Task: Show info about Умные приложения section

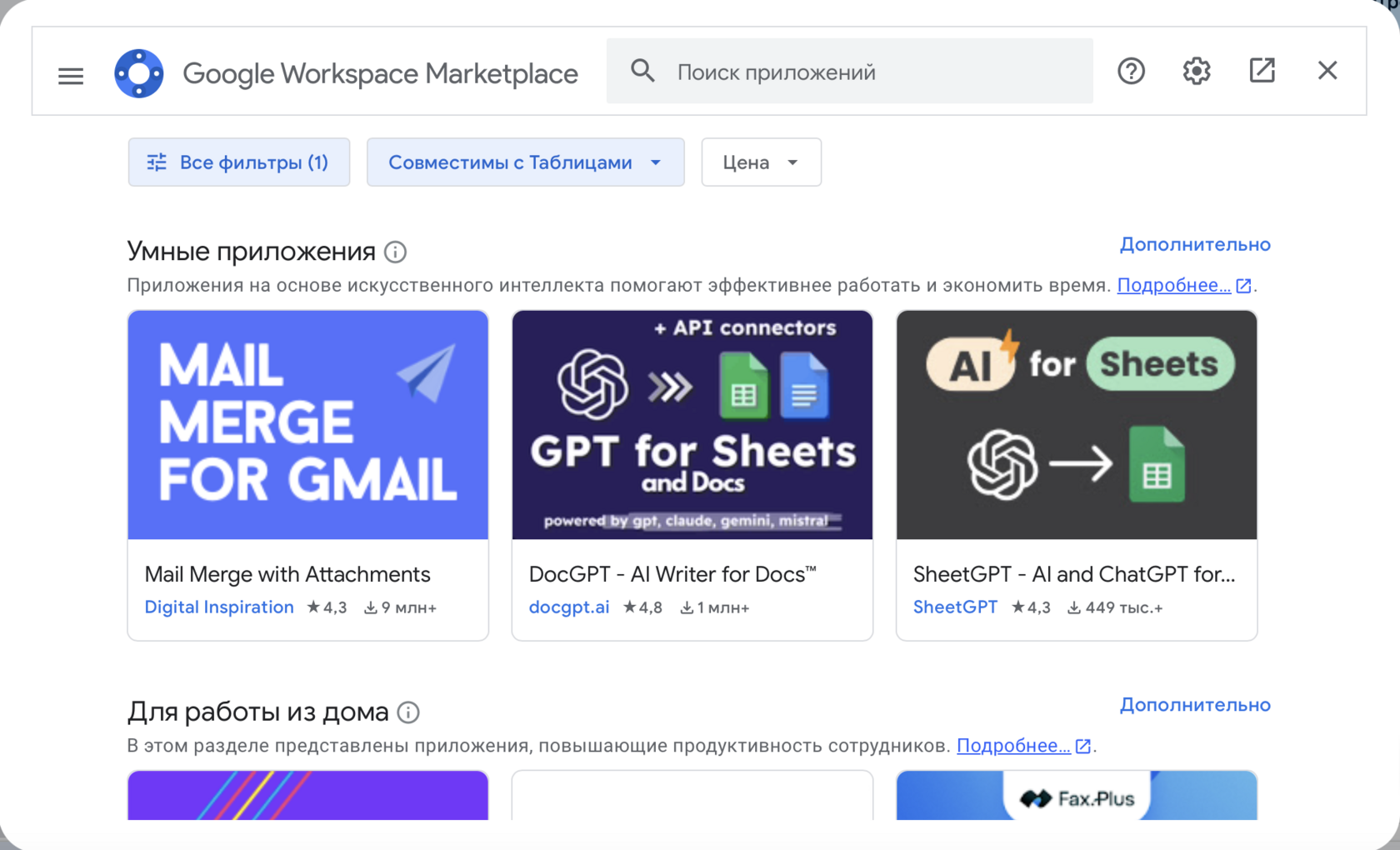Action: click(x=396, y=252)
